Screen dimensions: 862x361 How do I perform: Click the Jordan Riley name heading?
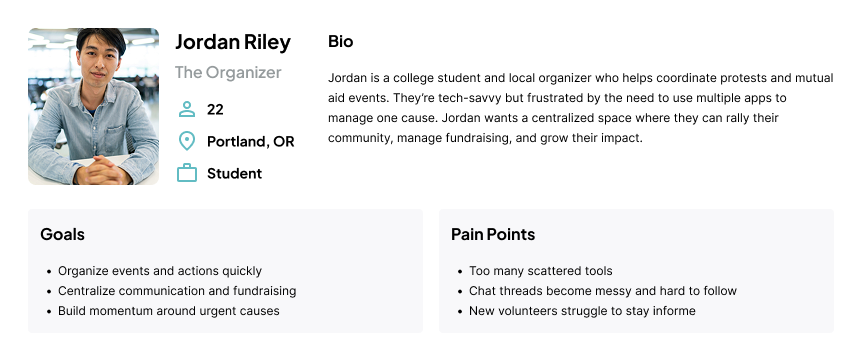tap(233, 42)
